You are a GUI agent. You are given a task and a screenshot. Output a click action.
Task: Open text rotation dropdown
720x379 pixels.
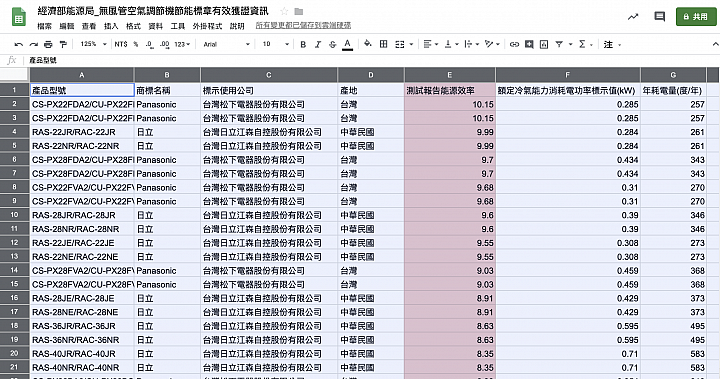pos(492,45)
